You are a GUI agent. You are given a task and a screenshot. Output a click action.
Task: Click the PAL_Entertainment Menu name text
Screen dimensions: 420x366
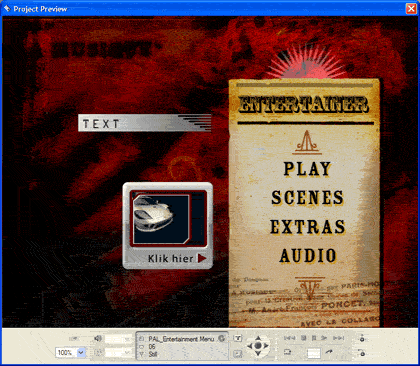pos(181,339)
